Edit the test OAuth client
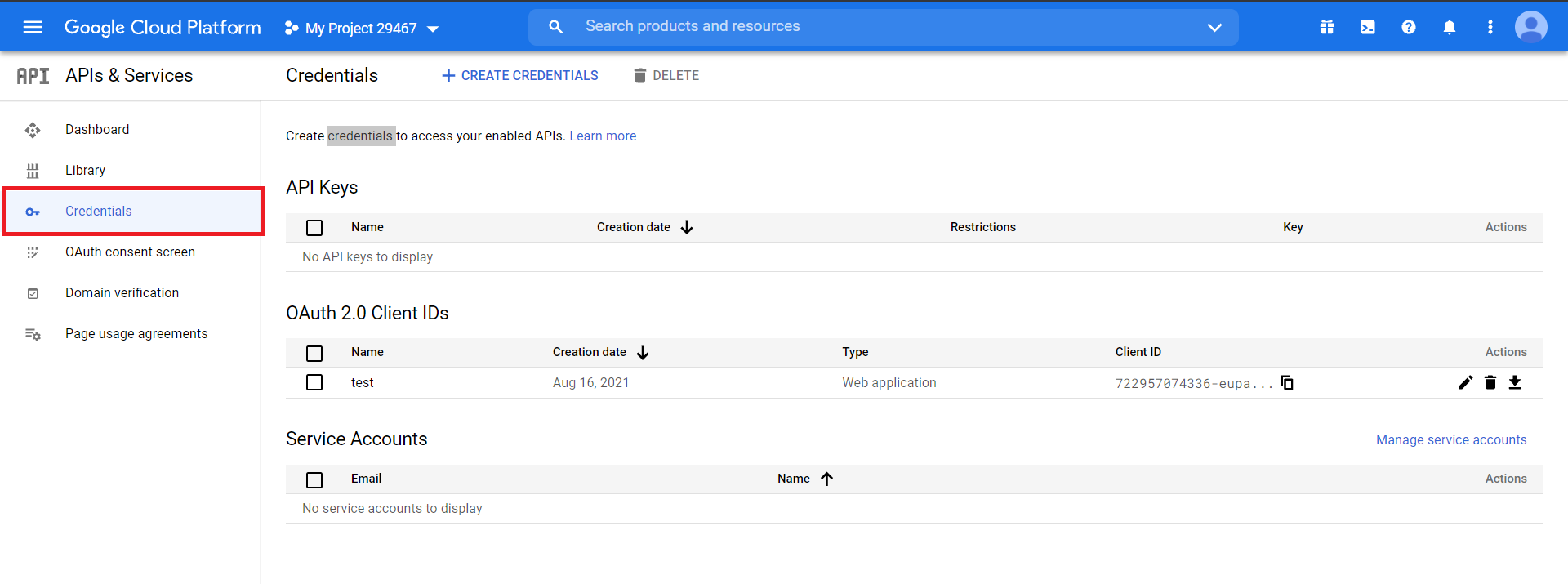The image size is (1568, 584). (x=1466, y=383)
